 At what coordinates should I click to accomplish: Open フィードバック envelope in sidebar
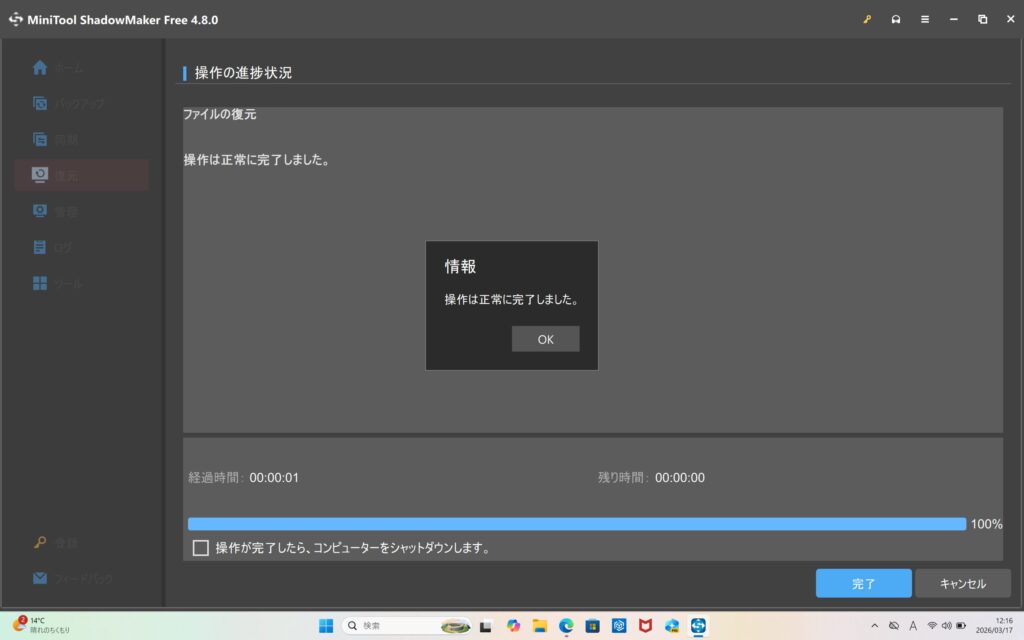pyautogui.click(x=40, y=578)
